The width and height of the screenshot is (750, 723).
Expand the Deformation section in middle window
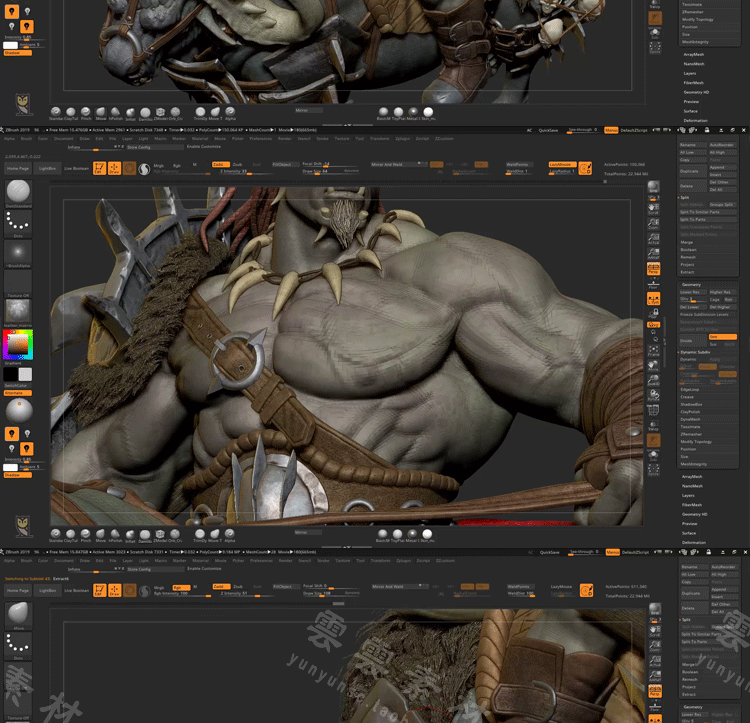694,542
